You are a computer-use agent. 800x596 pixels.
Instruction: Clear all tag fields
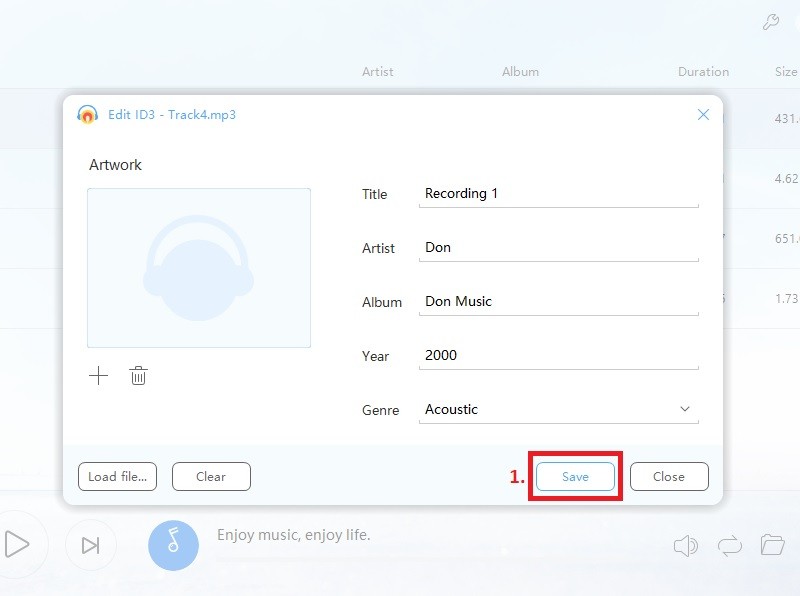[x=211, y=477]
